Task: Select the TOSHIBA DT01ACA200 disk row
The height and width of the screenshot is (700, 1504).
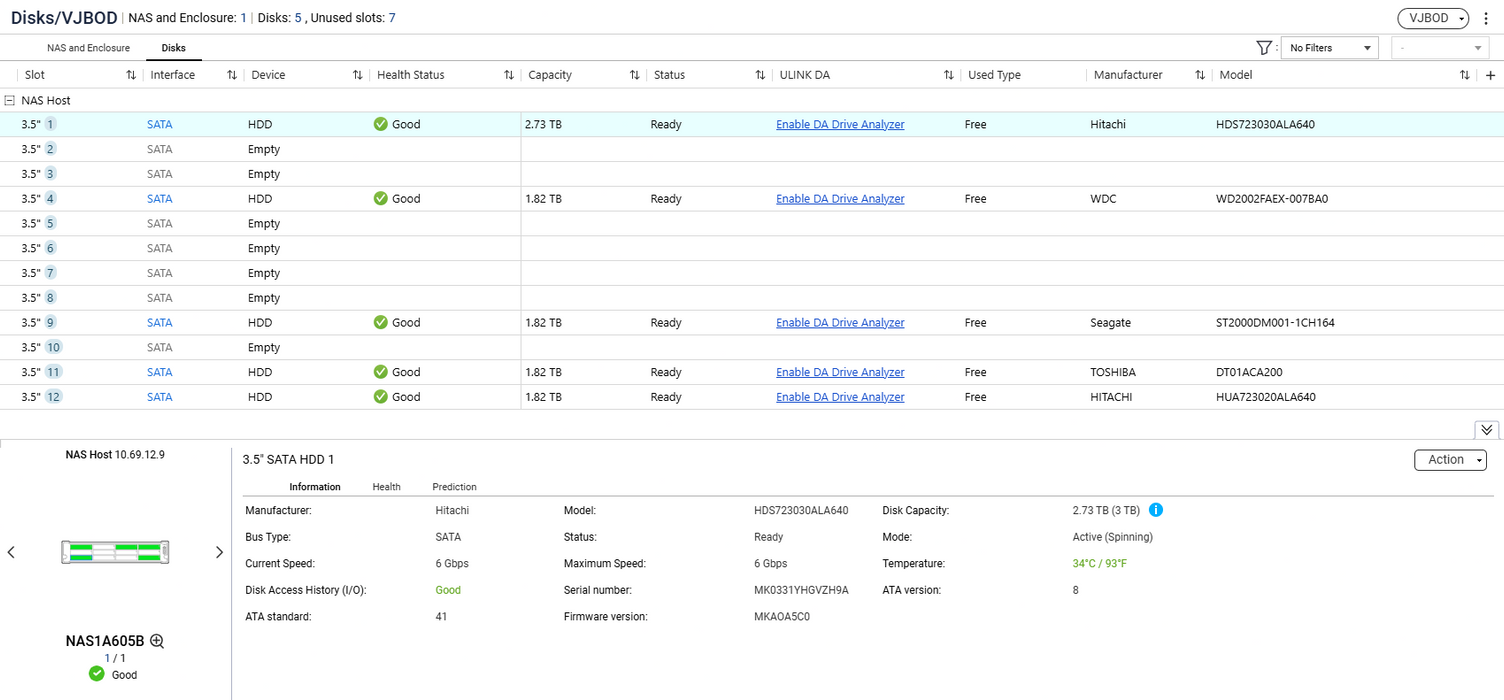Action: click(700, 372)
